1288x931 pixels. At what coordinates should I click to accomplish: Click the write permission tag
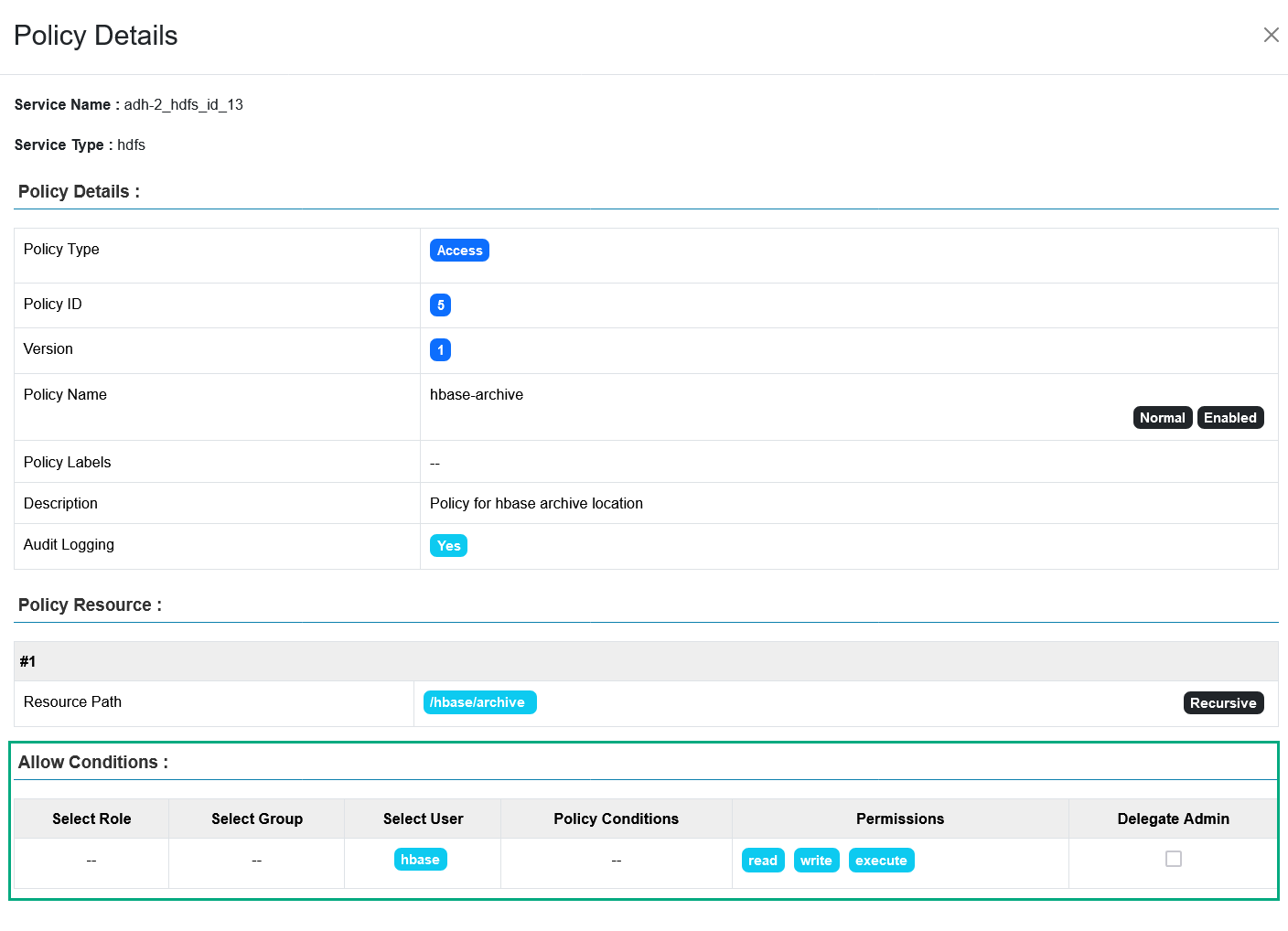click(x=816, y=861)
